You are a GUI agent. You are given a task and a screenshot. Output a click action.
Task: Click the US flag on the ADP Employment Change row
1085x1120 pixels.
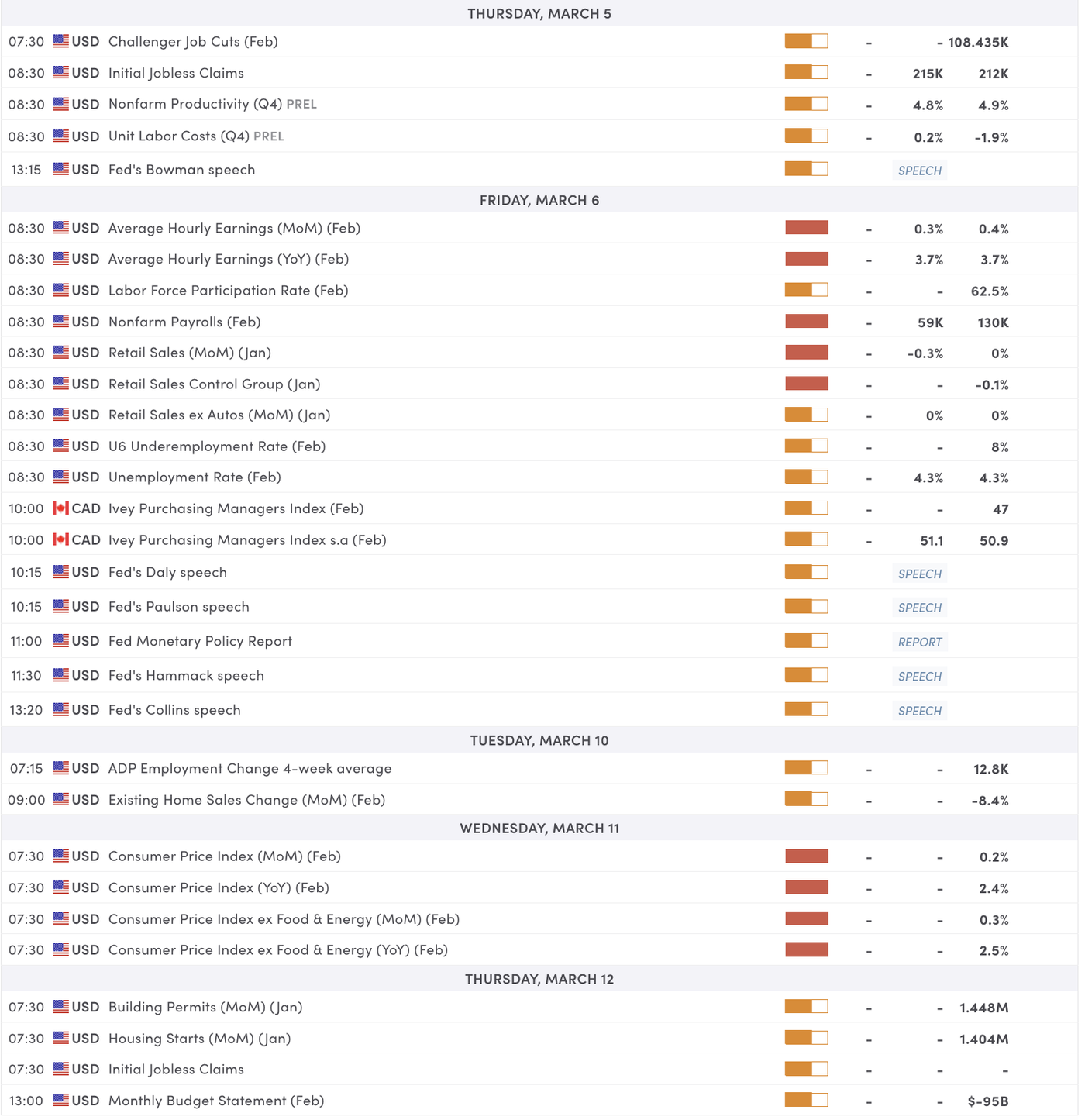(x=60, y=768)
